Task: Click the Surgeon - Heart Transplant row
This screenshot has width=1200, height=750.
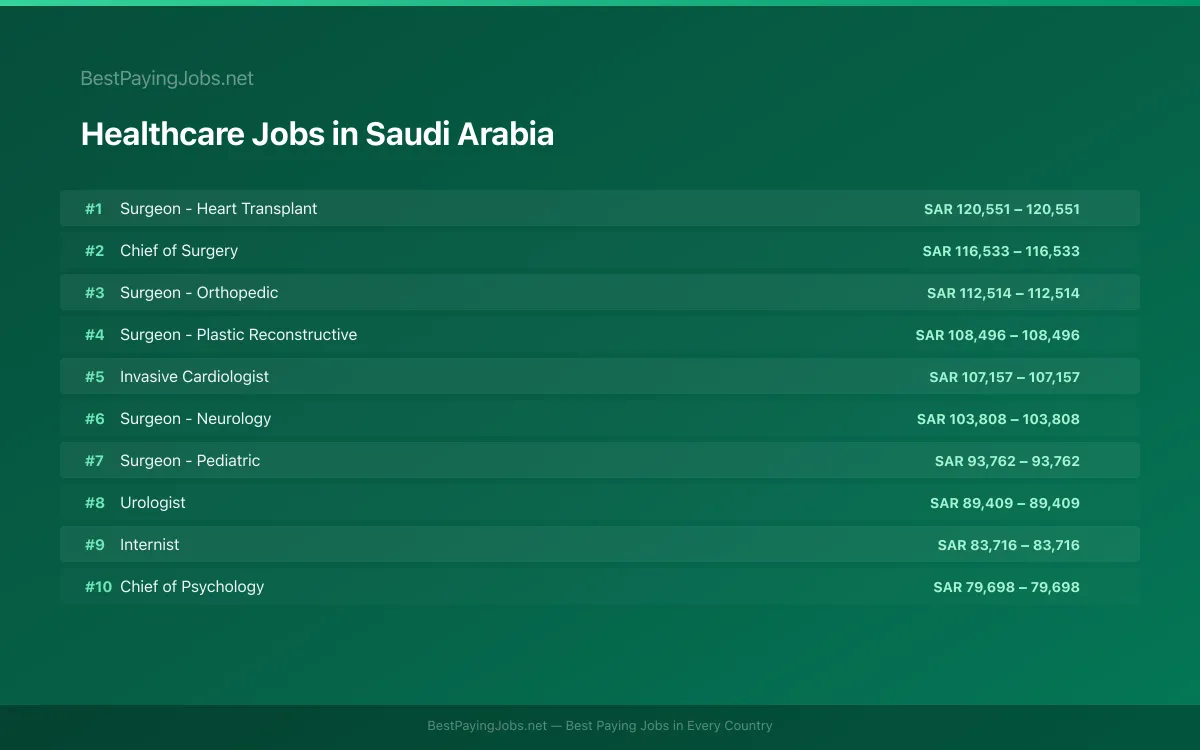Action: 600,208
